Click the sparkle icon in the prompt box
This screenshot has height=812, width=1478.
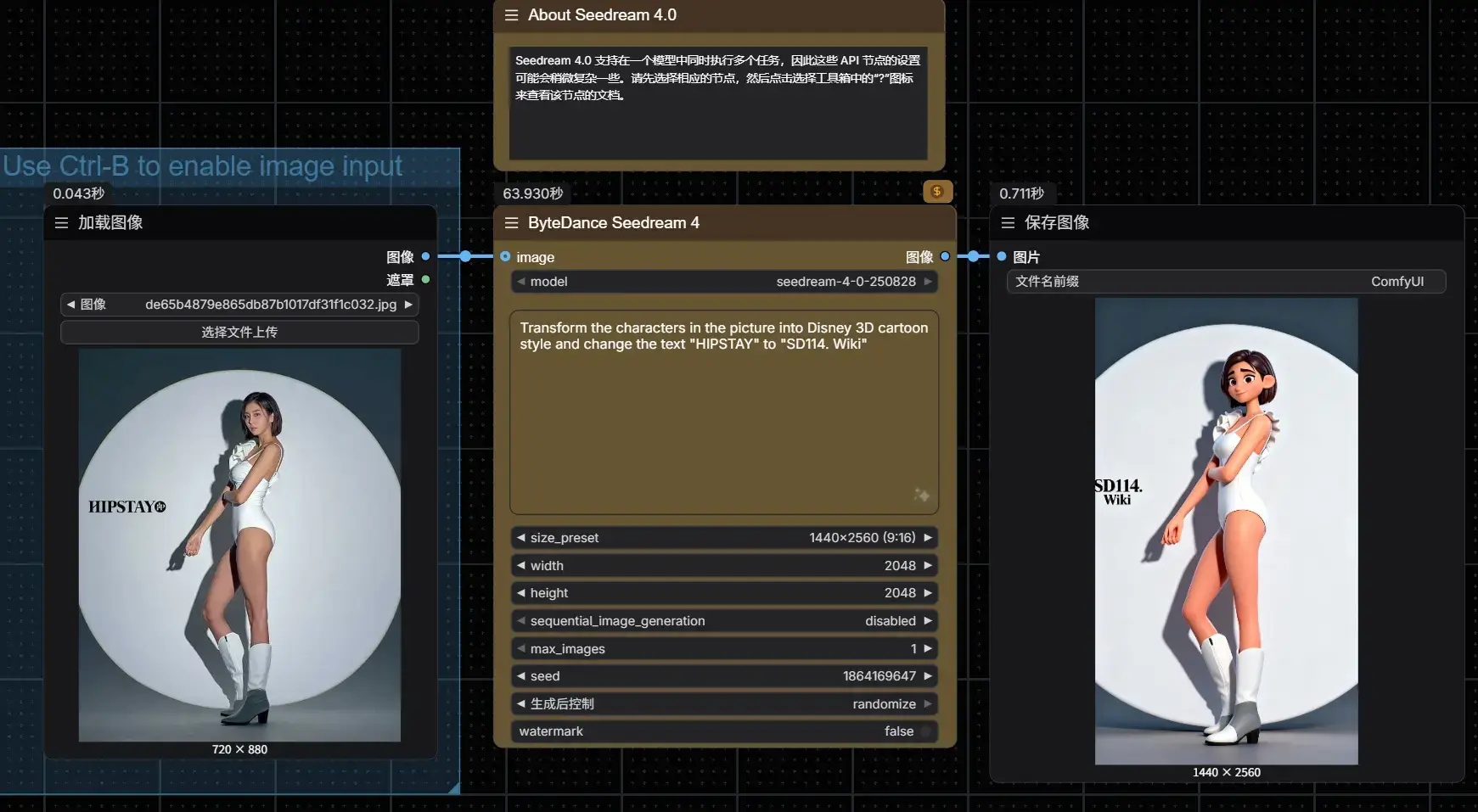point(921,495)
